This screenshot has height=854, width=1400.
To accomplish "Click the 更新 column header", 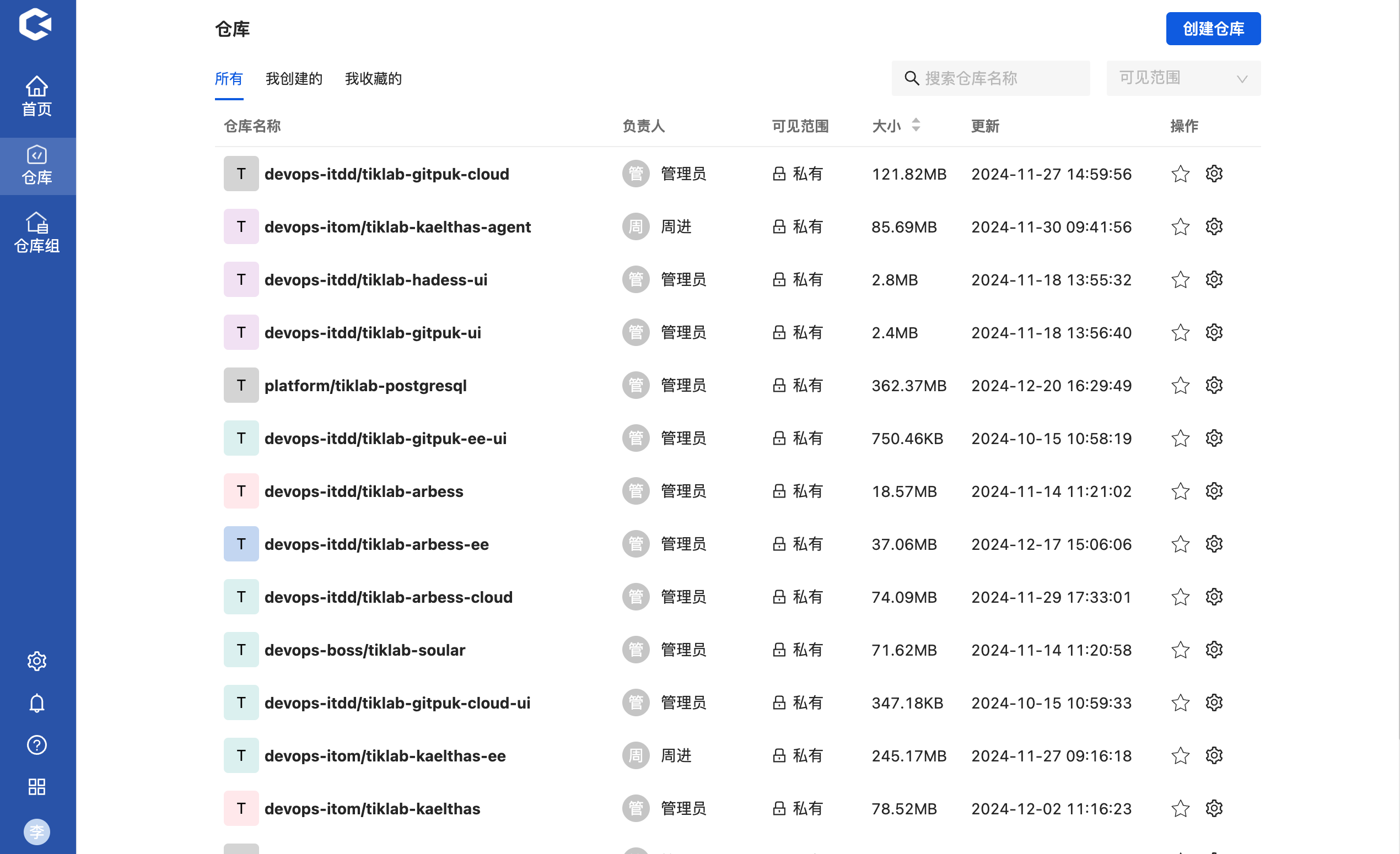I will pyautogui.click(x=984, y=126).
